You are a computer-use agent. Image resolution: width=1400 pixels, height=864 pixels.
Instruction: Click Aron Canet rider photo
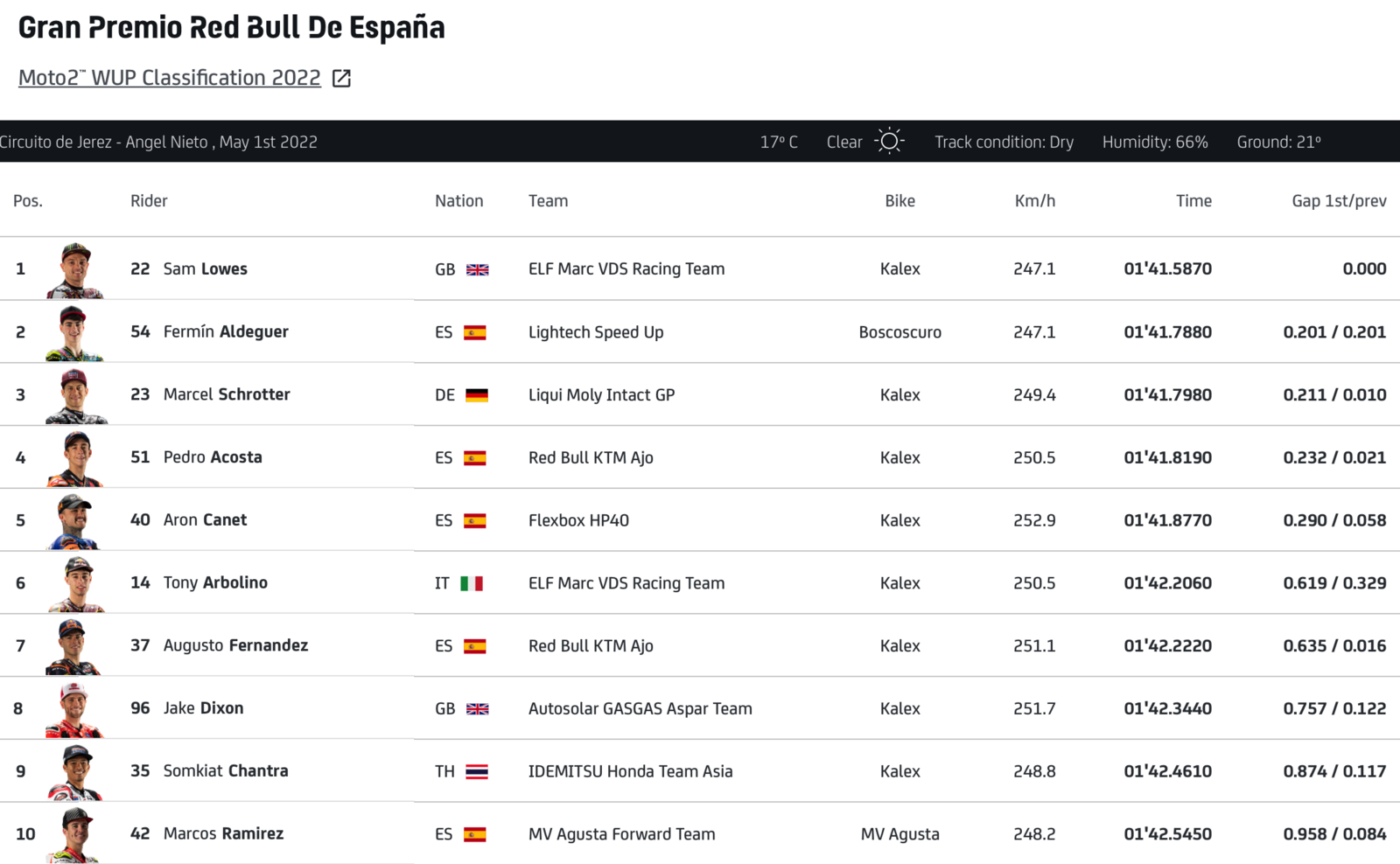(x=75, y=521)
